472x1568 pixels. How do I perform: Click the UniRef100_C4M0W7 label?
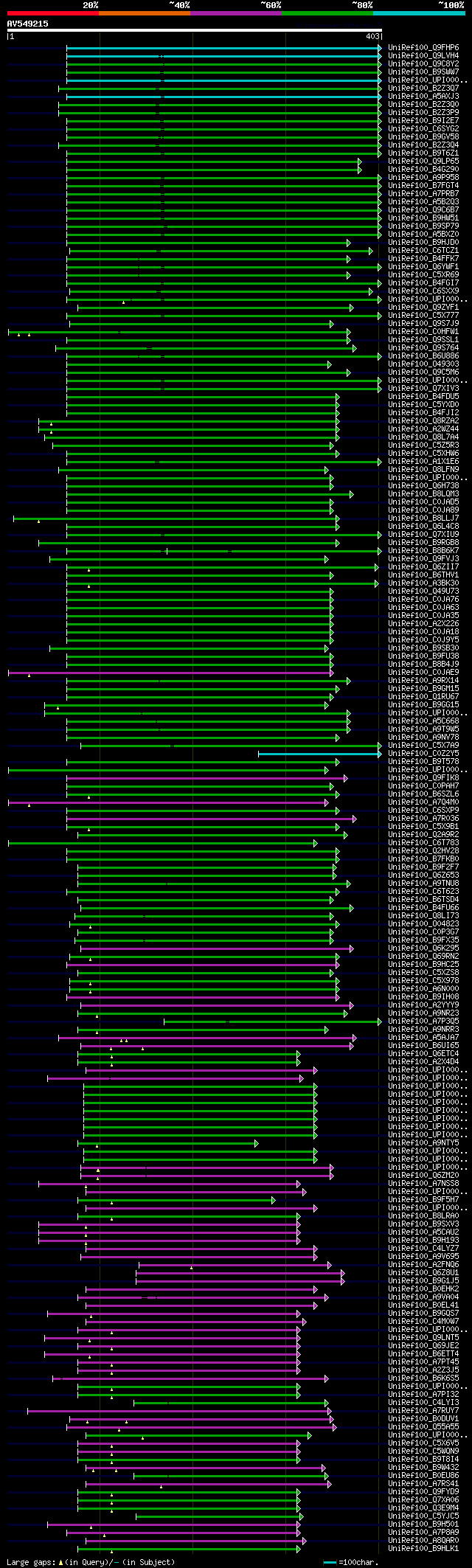[x=423, y=1321]
